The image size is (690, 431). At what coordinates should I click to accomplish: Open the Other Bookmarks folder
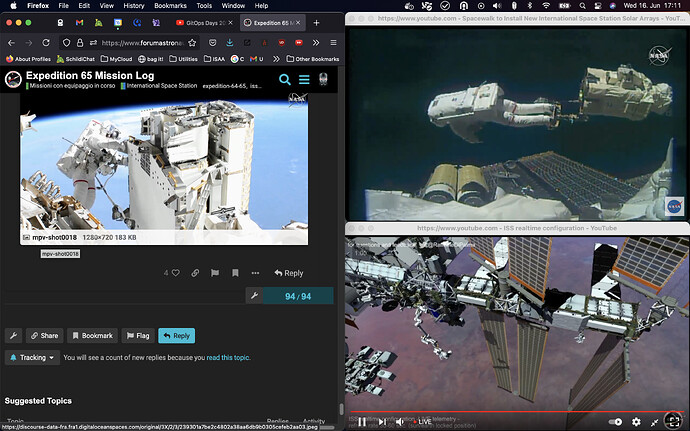tap(313, 59)
